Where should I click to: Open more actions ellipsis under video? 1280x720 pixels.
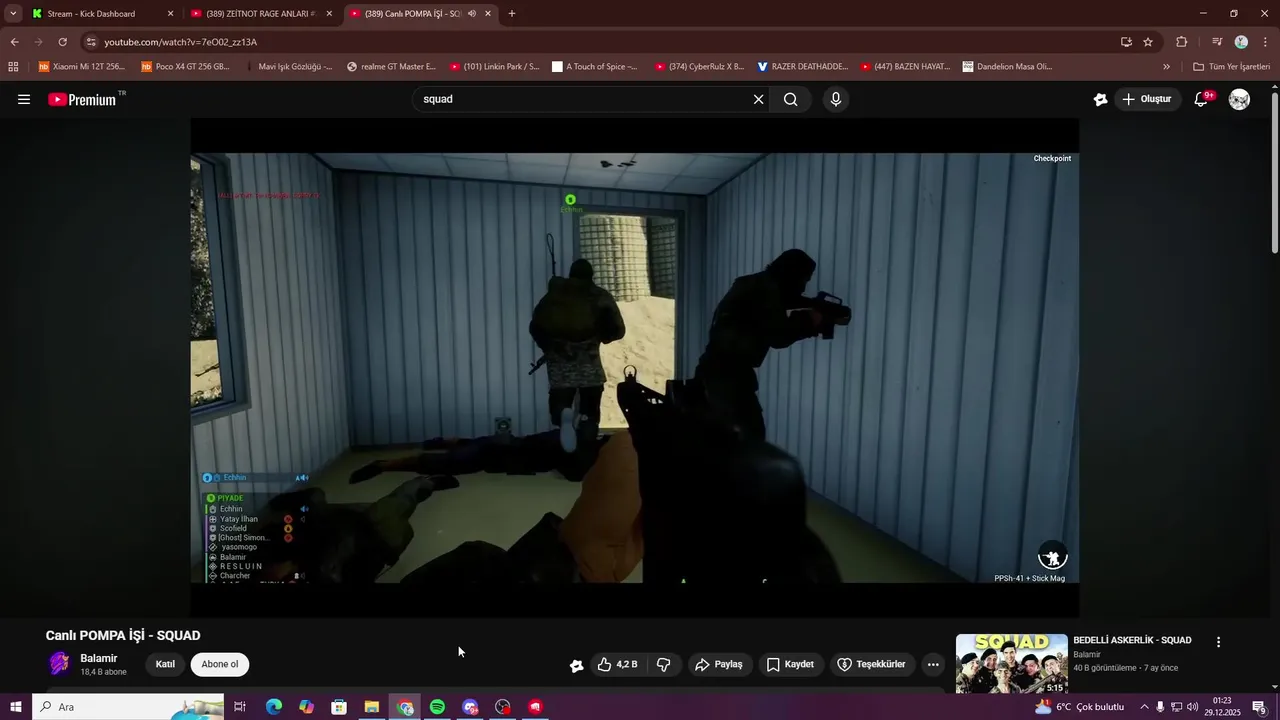[933, 664]
